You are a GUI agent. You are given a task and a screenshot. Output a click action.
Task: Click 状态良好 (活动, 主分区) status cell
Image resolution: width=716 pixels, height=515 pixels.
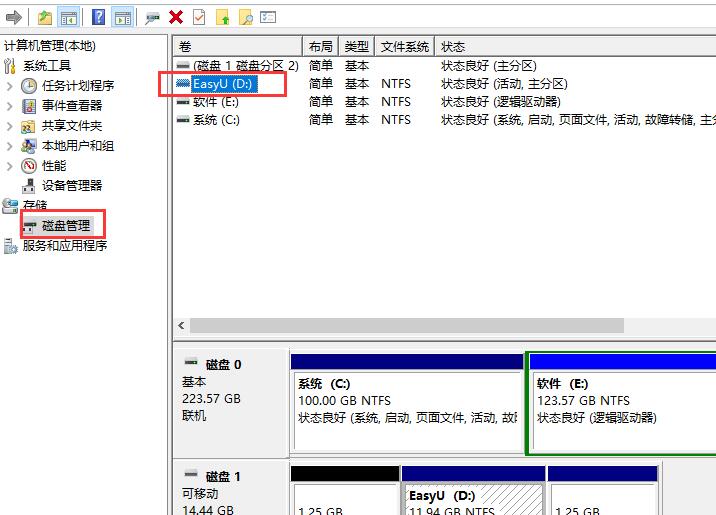504,84
